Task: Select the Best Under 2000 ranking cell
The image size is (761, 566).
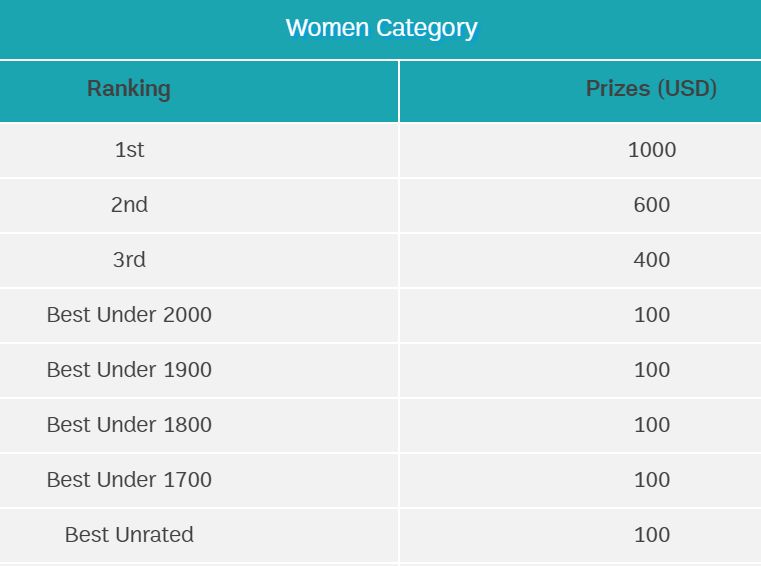Action: 129,315
